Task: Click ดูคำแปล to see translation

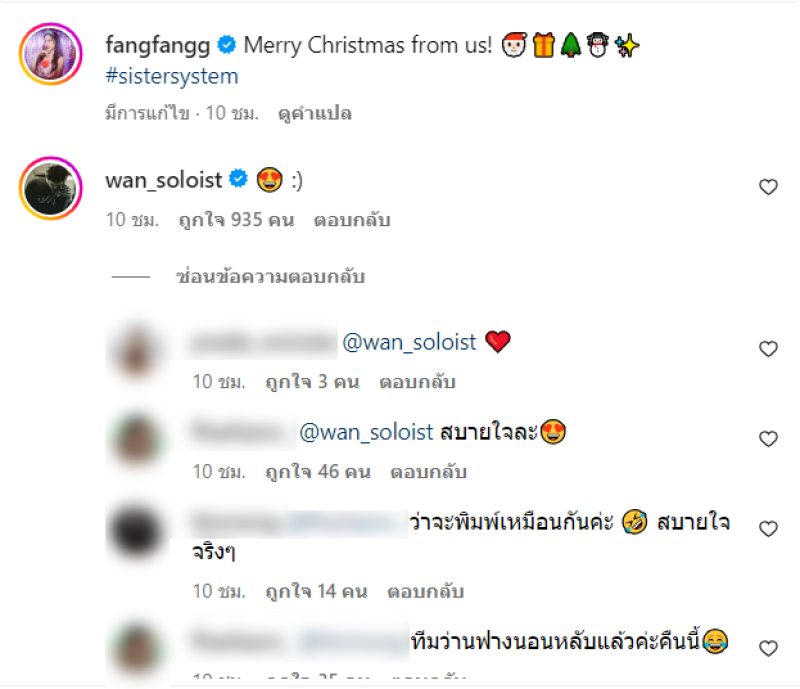Action: coord(315,113)
